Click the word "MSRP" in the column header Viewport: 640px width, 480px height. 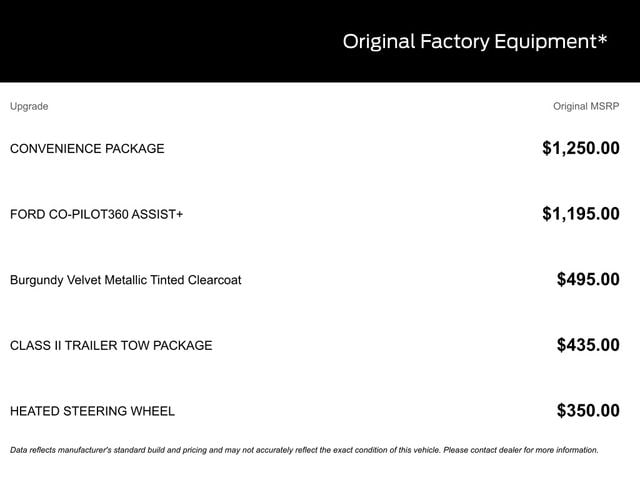[x=605, y=106]
